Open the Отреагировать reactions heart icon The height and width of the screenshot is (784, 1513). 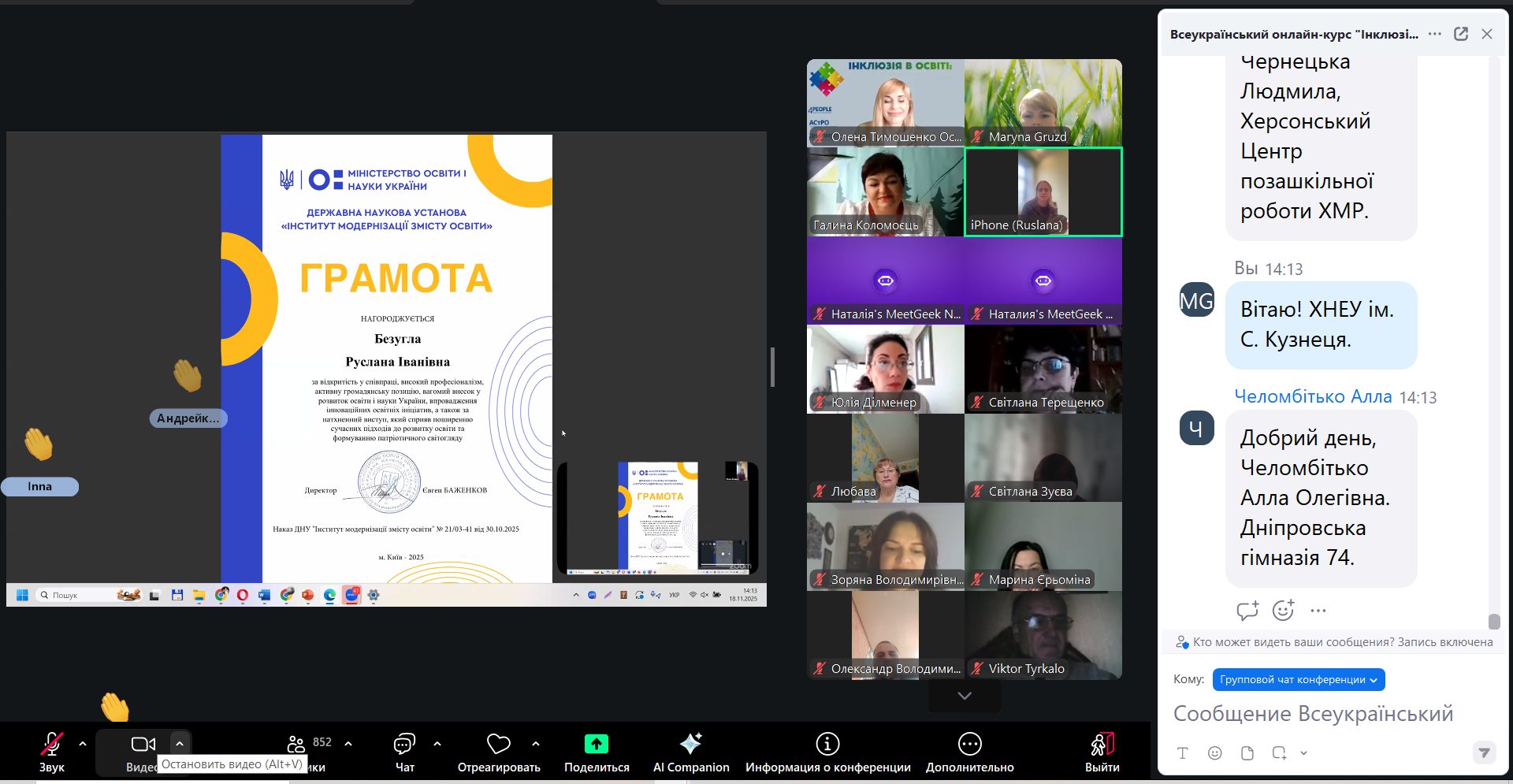click(x=498, y=744)
